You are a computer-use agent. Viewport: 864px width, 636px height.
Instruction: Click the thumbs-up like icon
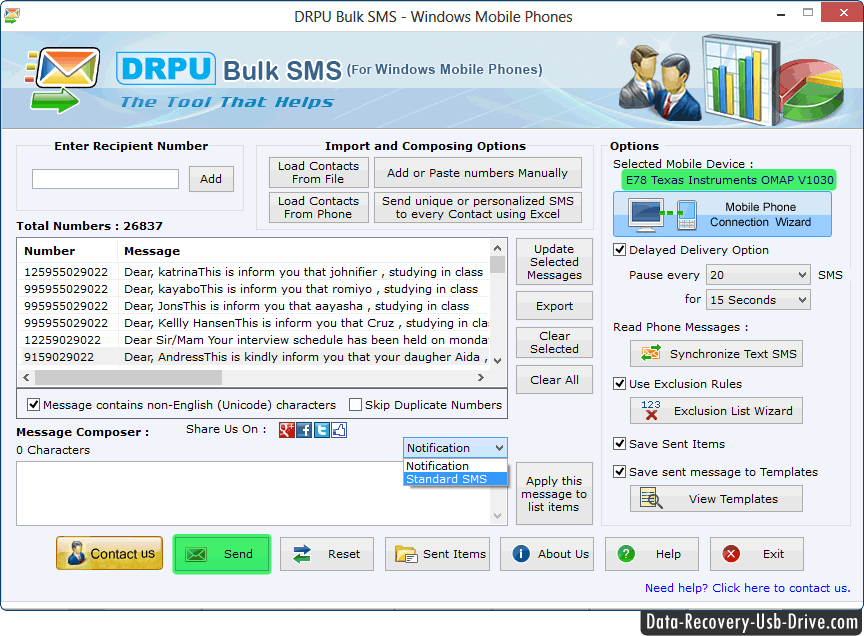(x=339, y=430)
